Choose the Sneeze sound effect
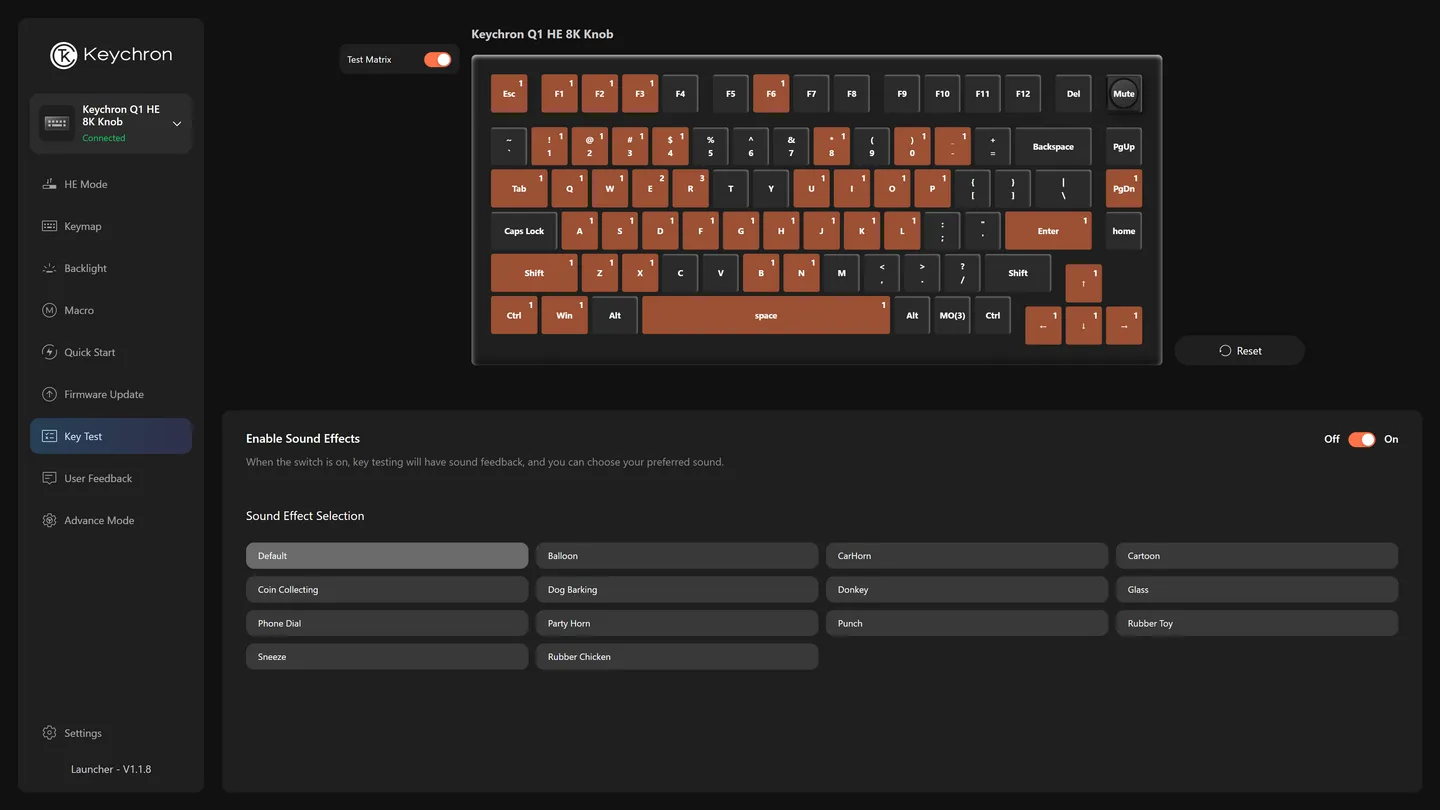The width and height of the screenshot is (1440, 810). coord(387,657)
